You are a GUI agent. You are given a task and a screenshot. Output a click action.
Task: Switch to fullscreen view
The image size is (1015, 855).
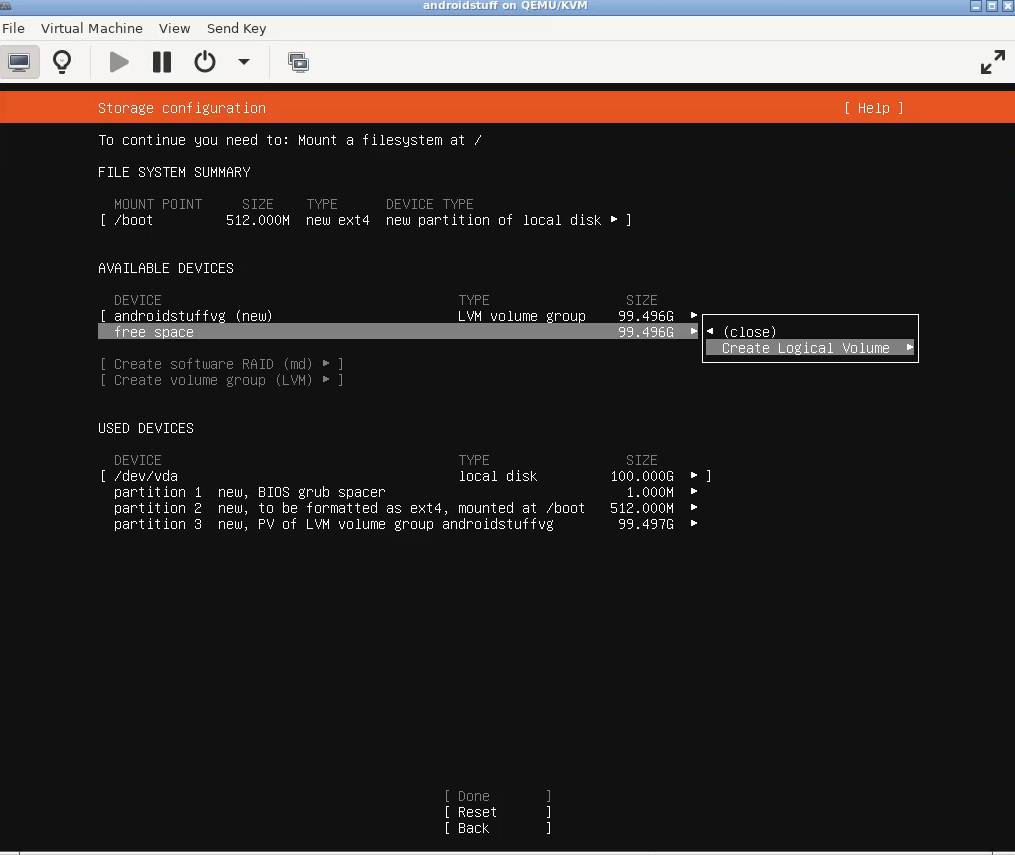coord(993,62)
